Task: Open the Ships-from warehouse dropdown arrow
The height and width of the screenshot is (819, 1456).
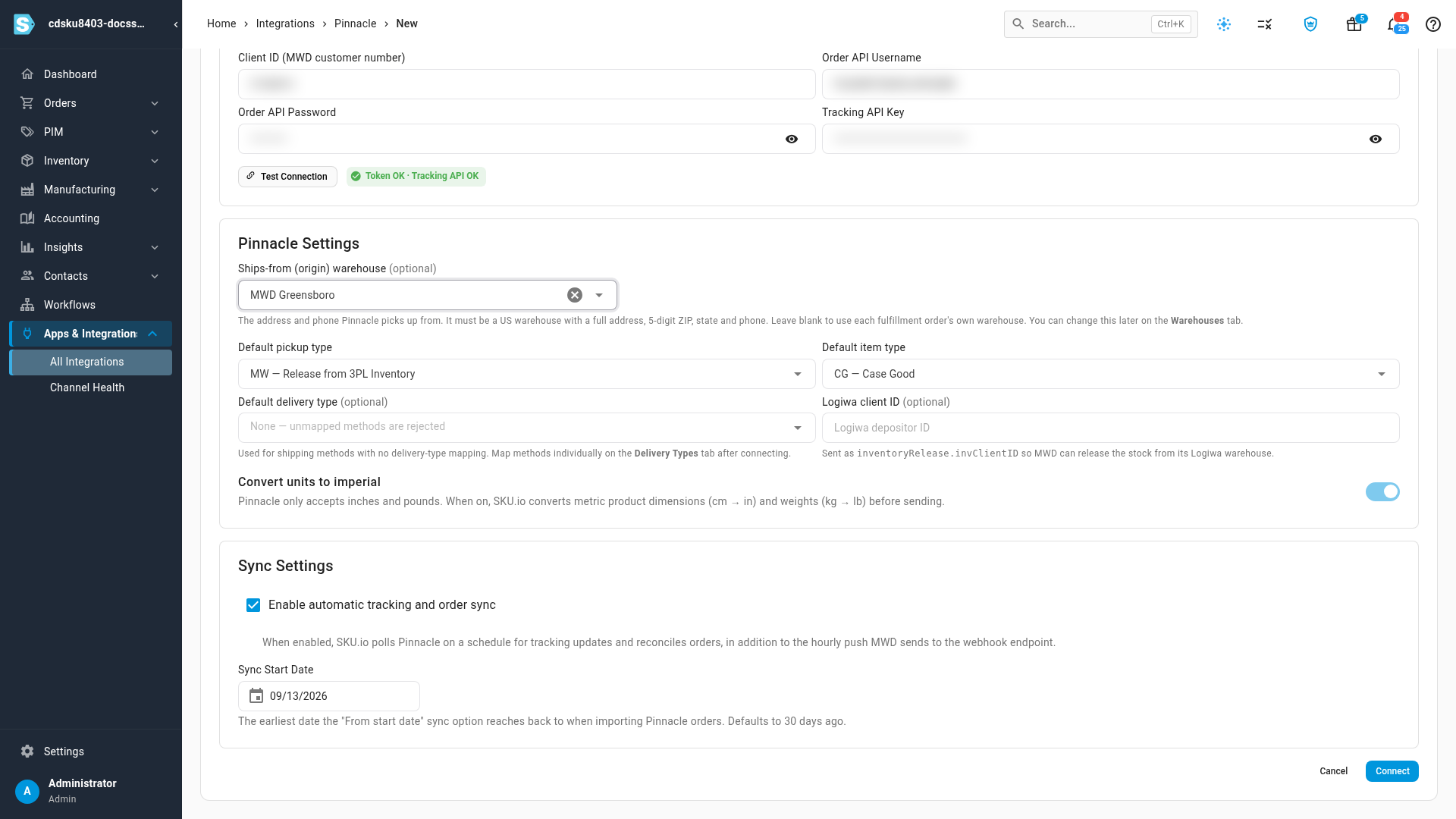Action: [x=599, y=295]
